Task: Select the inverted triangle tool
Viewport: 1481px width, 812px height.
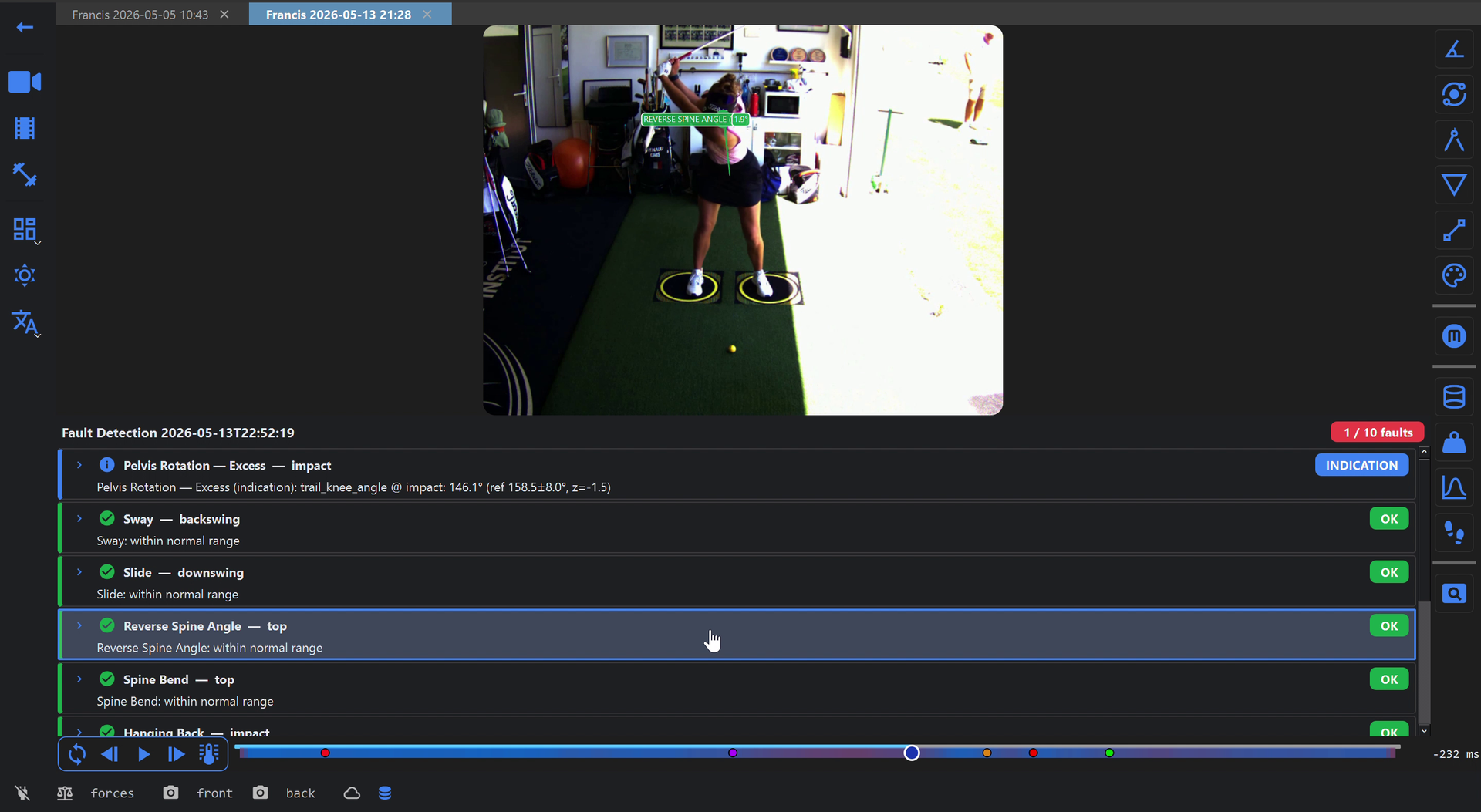Action: (x=1454, y=185)
